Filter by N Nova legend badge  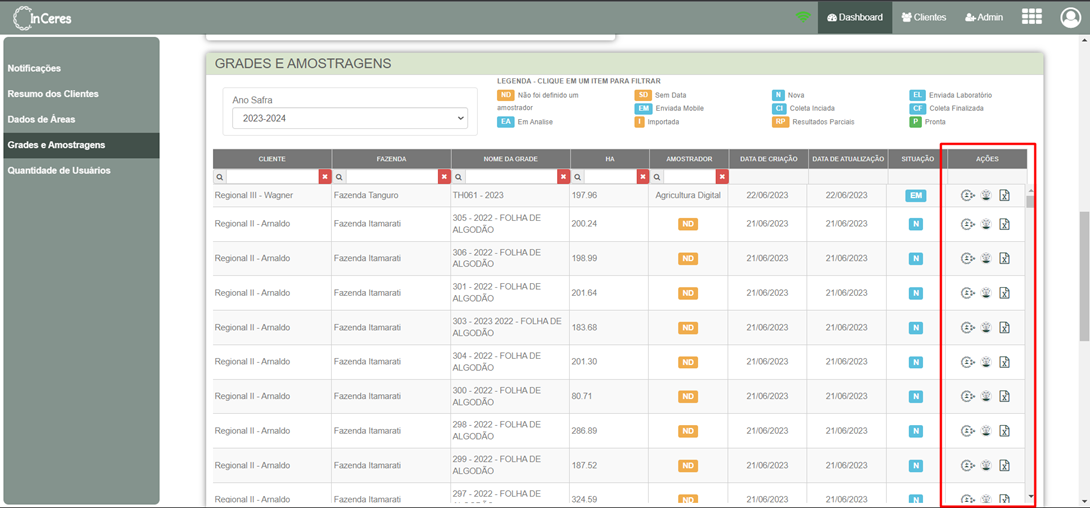pyautogui.click(x=778, y=95)
